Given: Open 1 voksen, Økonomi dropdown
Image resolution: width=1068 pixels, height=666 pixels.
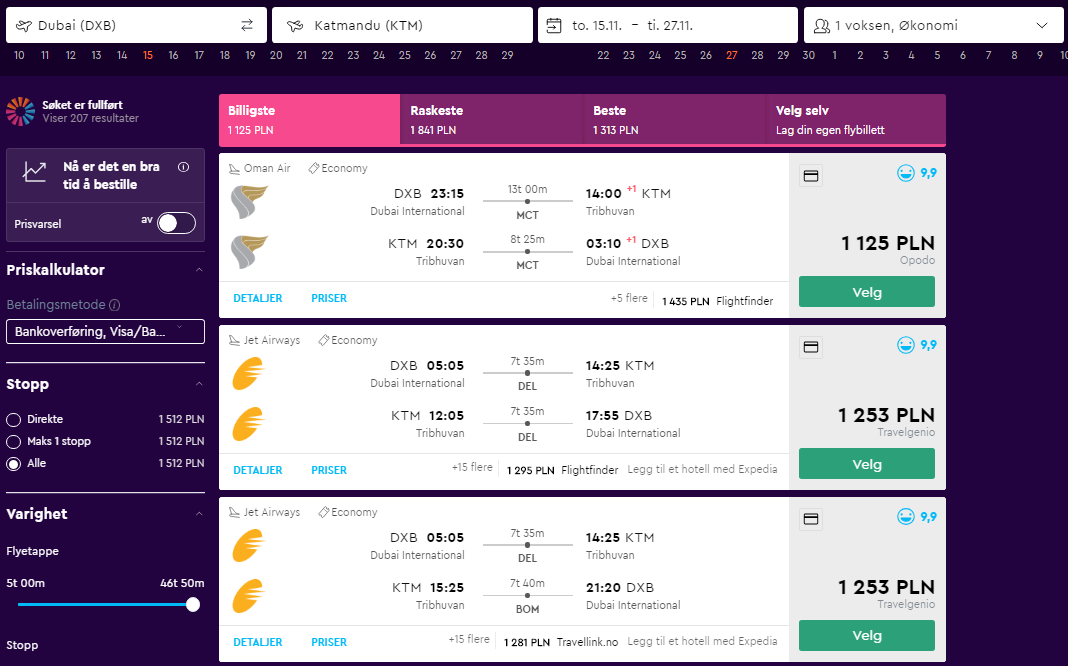Looking at the screenshot, I should tap(933, 25).
